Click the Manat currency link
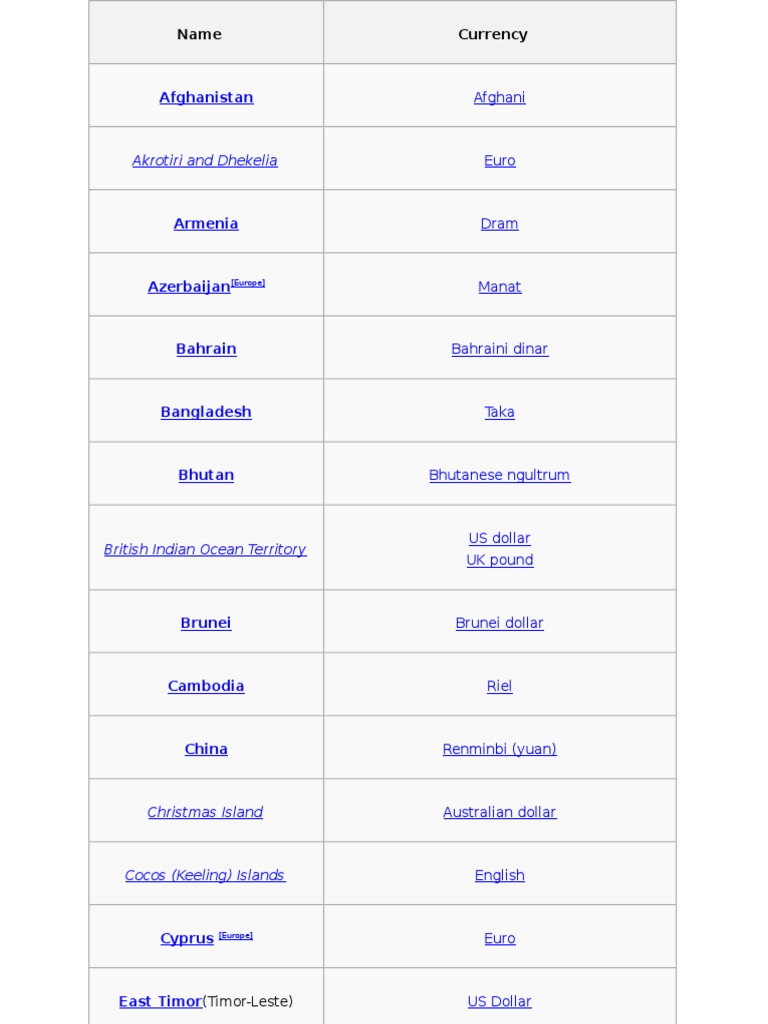 [499, 286]
